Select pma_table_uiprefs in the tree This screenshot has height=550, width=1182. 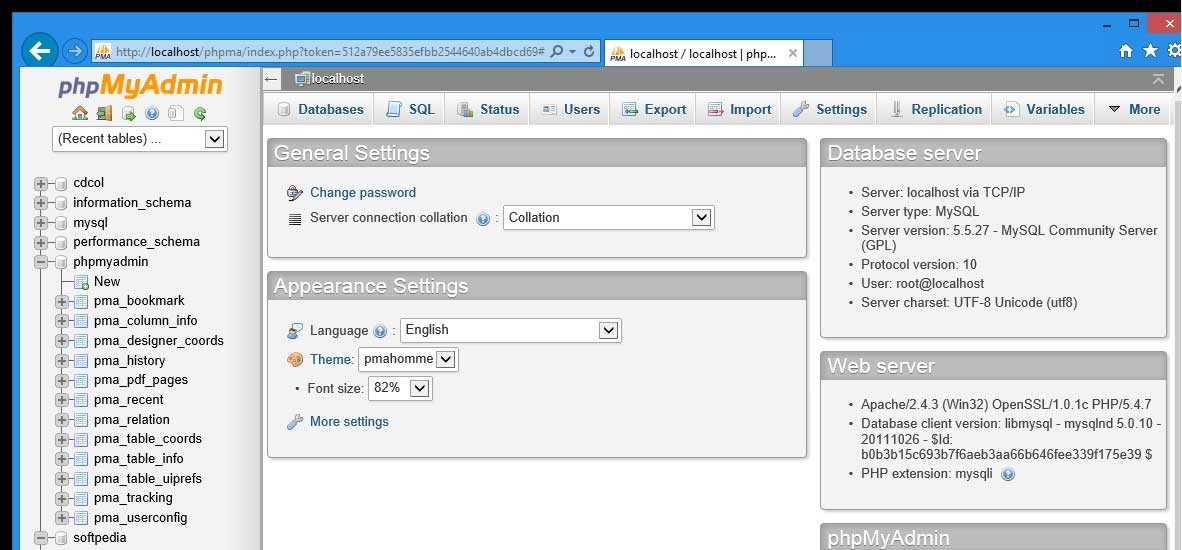[148, 478]
